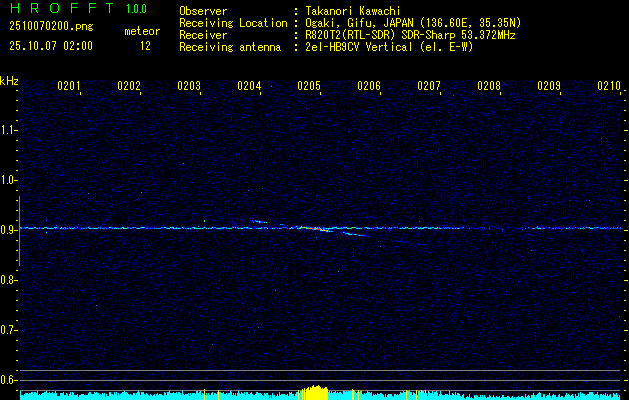Screen dimensions: 629x400
Task: Click the 'meteor' label
Action: (x=142, y=31)
